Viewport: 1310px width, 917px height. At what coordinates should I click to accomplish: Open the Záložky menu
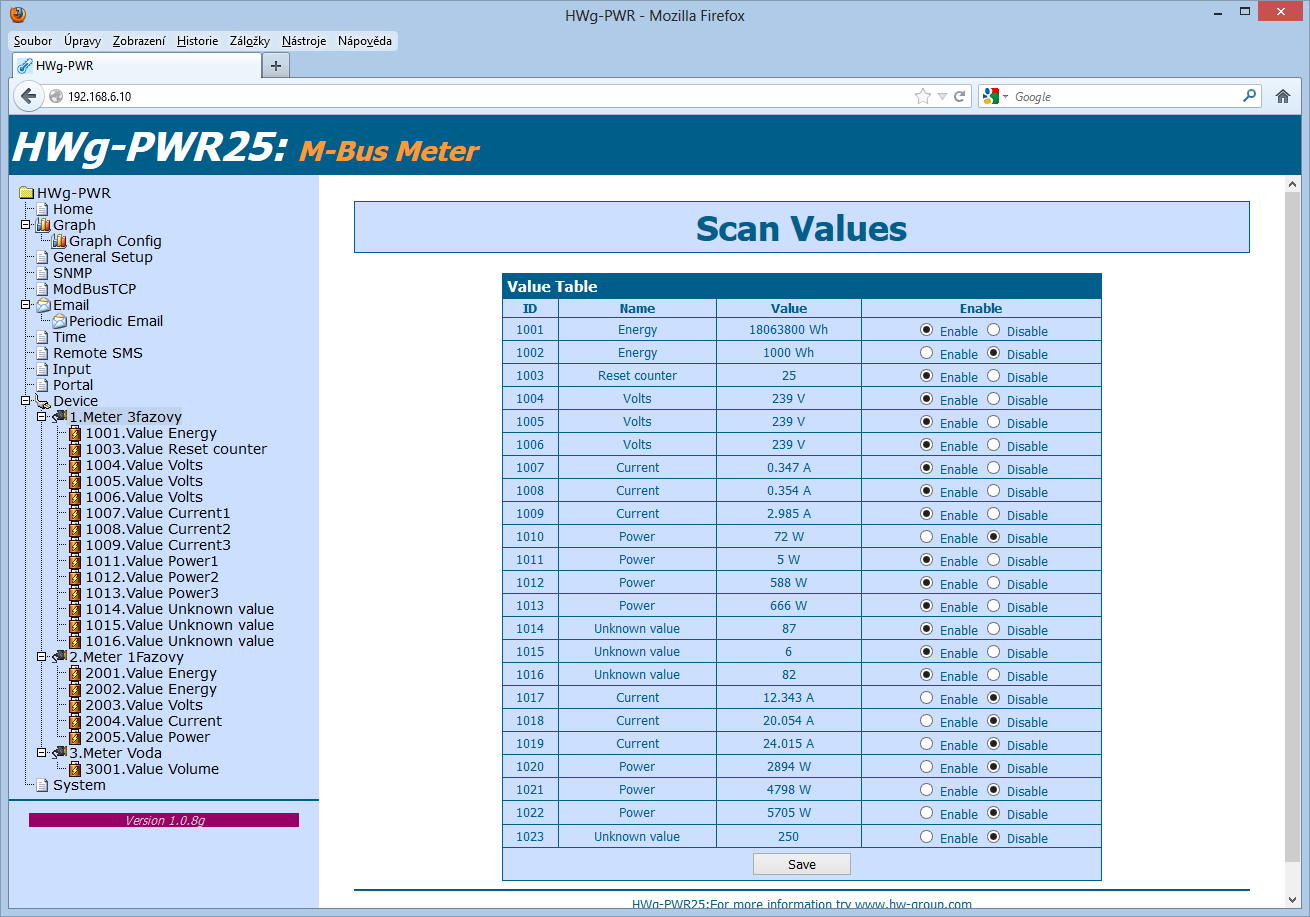click(x=250, y=41)
